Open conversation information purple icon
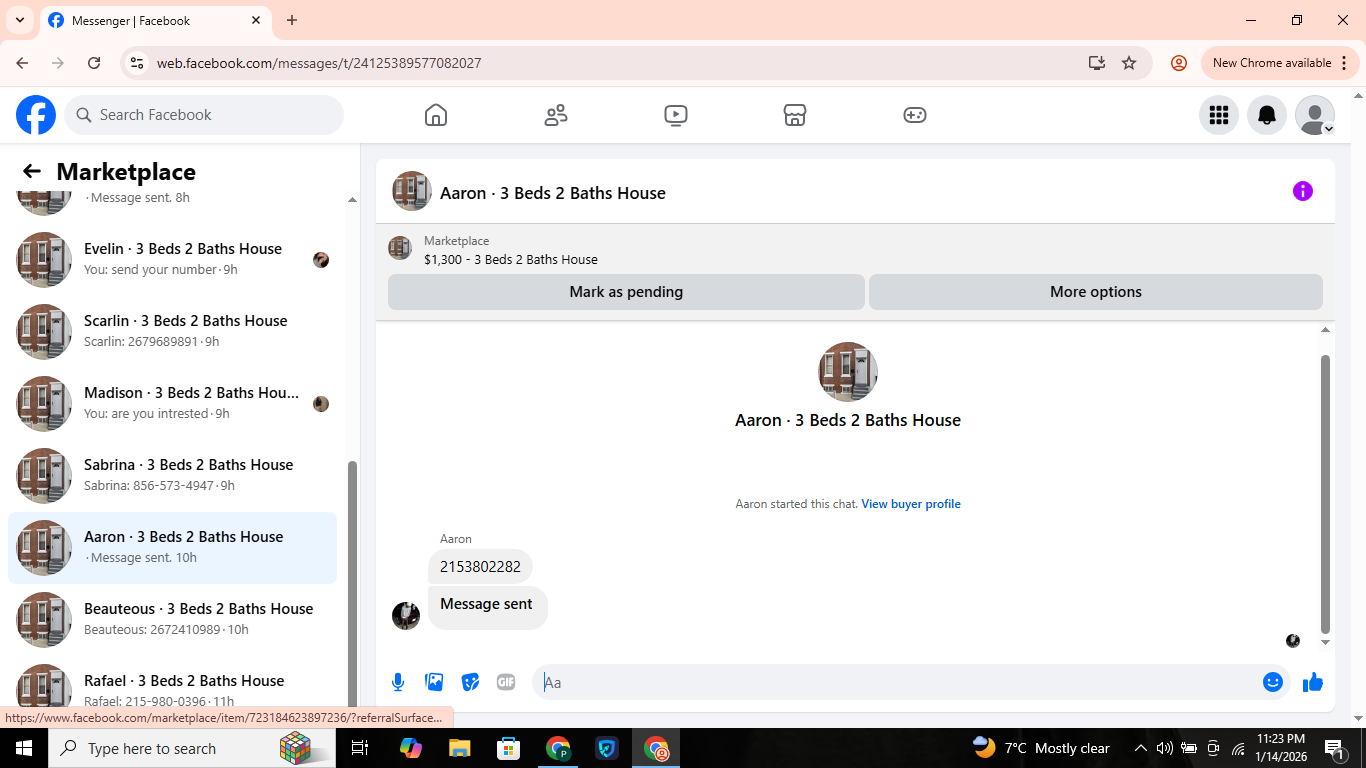Image resolution: width=1366 pixels, height=768 pixels. (1303, 191)
